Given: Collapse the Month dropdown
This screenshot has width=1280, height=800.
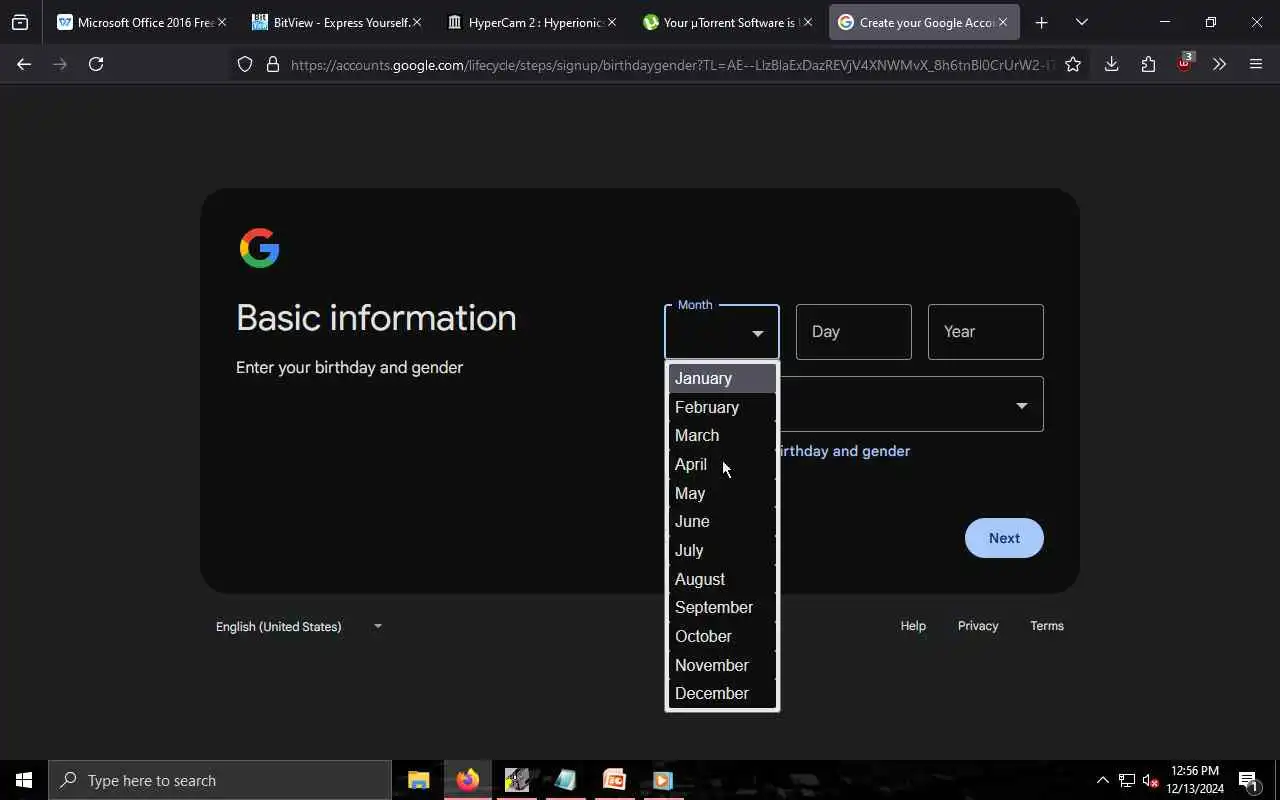Looking at the screenshot, I should (721, 332).
